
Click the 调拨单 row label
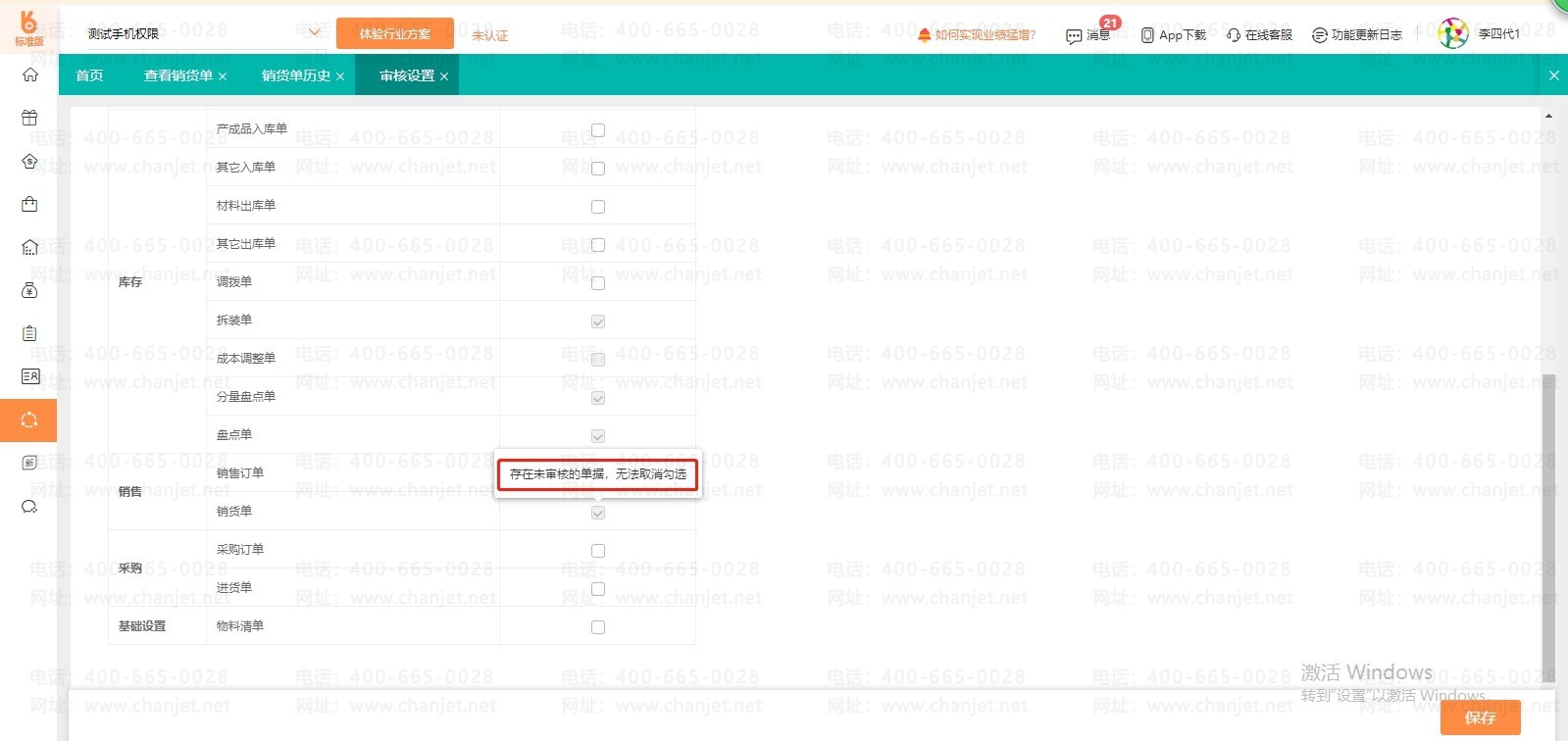234,282
